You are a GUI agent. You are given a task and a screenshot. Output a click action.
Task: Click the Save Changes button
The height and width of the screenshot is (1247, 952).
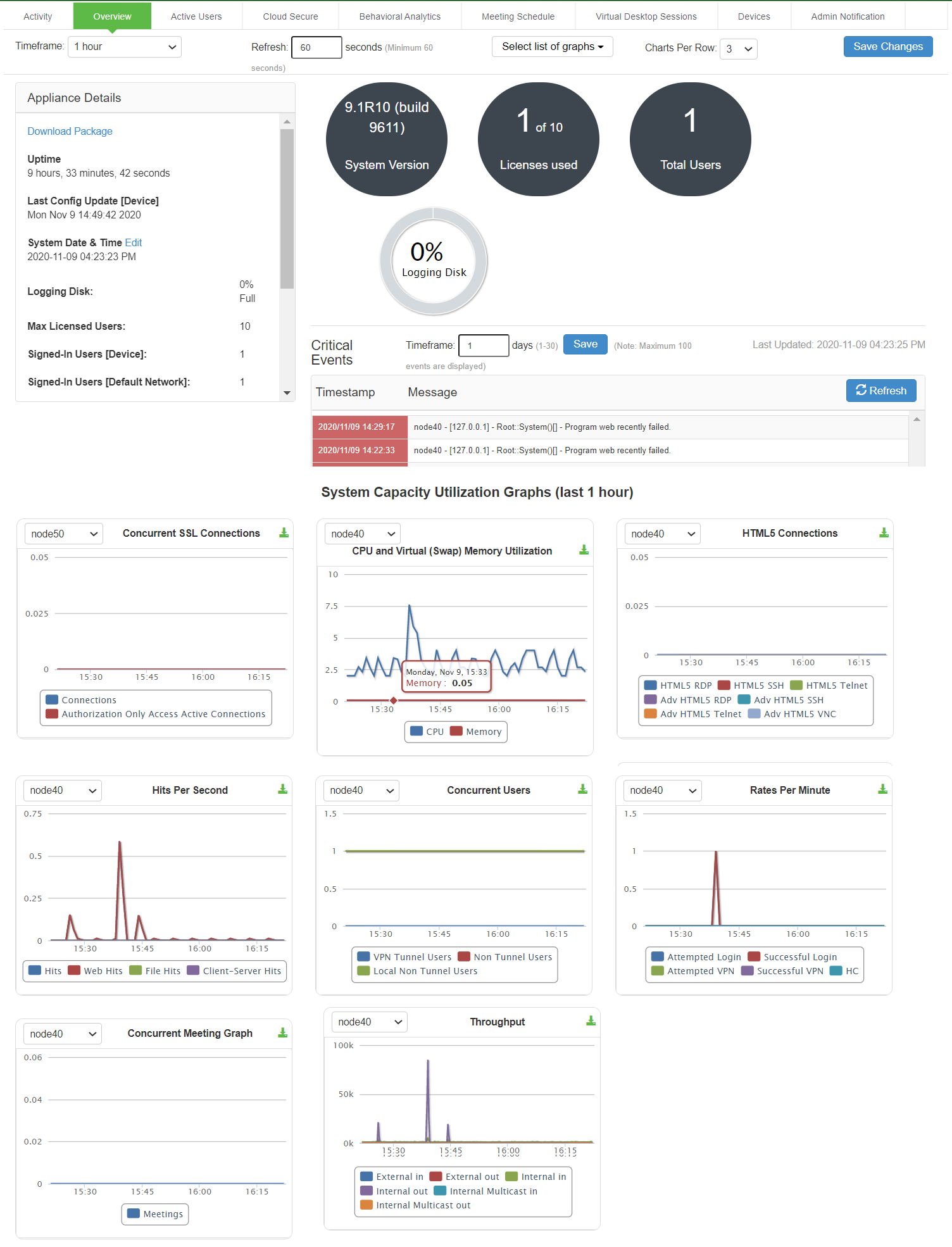click(887, 47)
